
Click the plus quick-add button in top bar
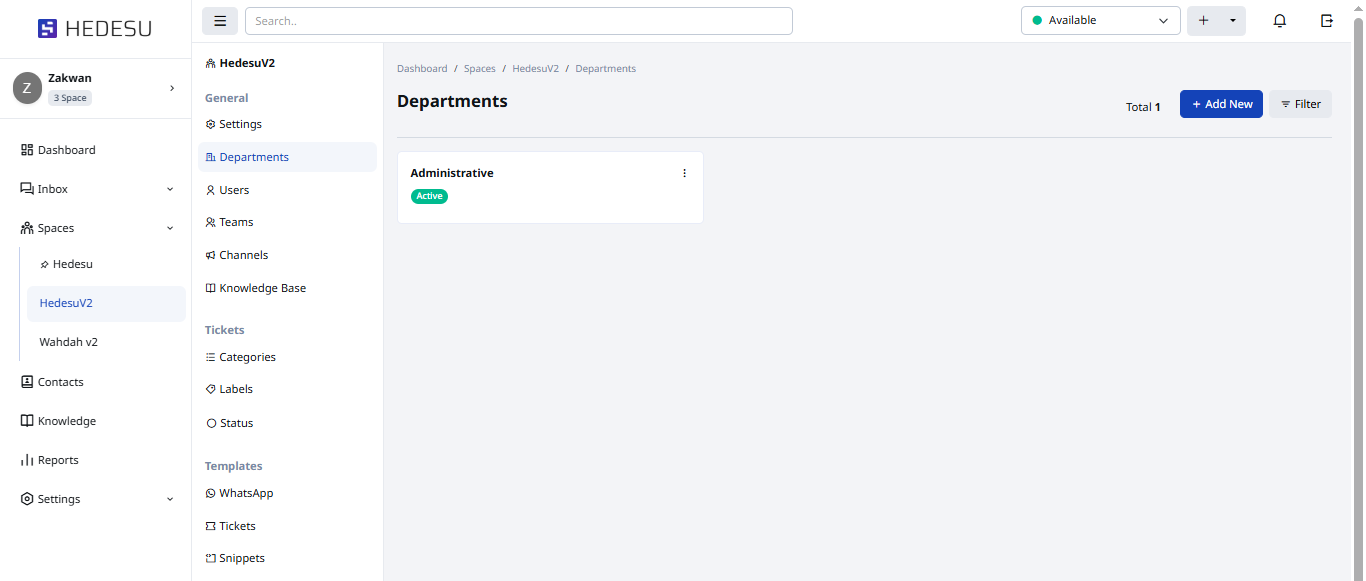tap(1203, 21)
